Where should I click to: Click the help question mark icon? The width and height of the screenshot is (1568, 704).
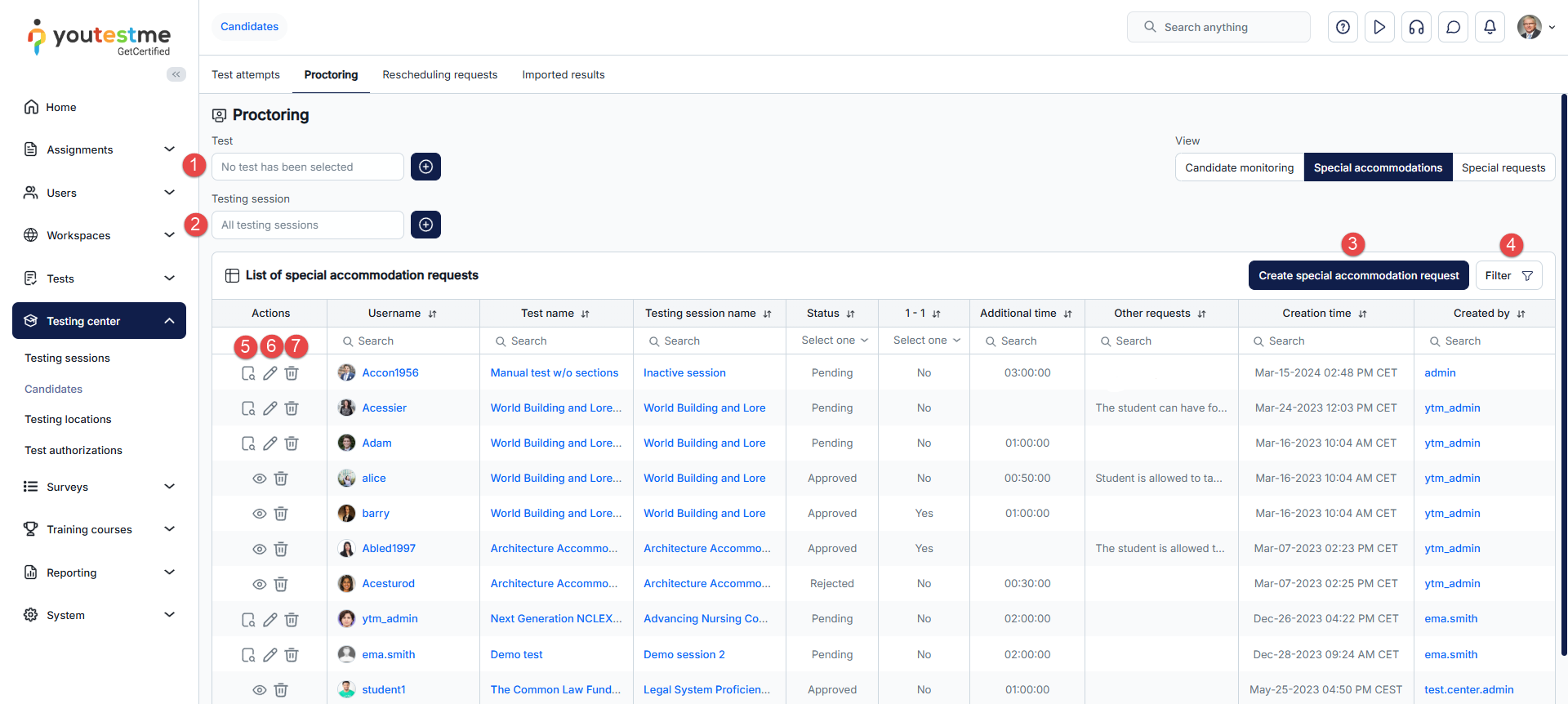pos(1343,27)
